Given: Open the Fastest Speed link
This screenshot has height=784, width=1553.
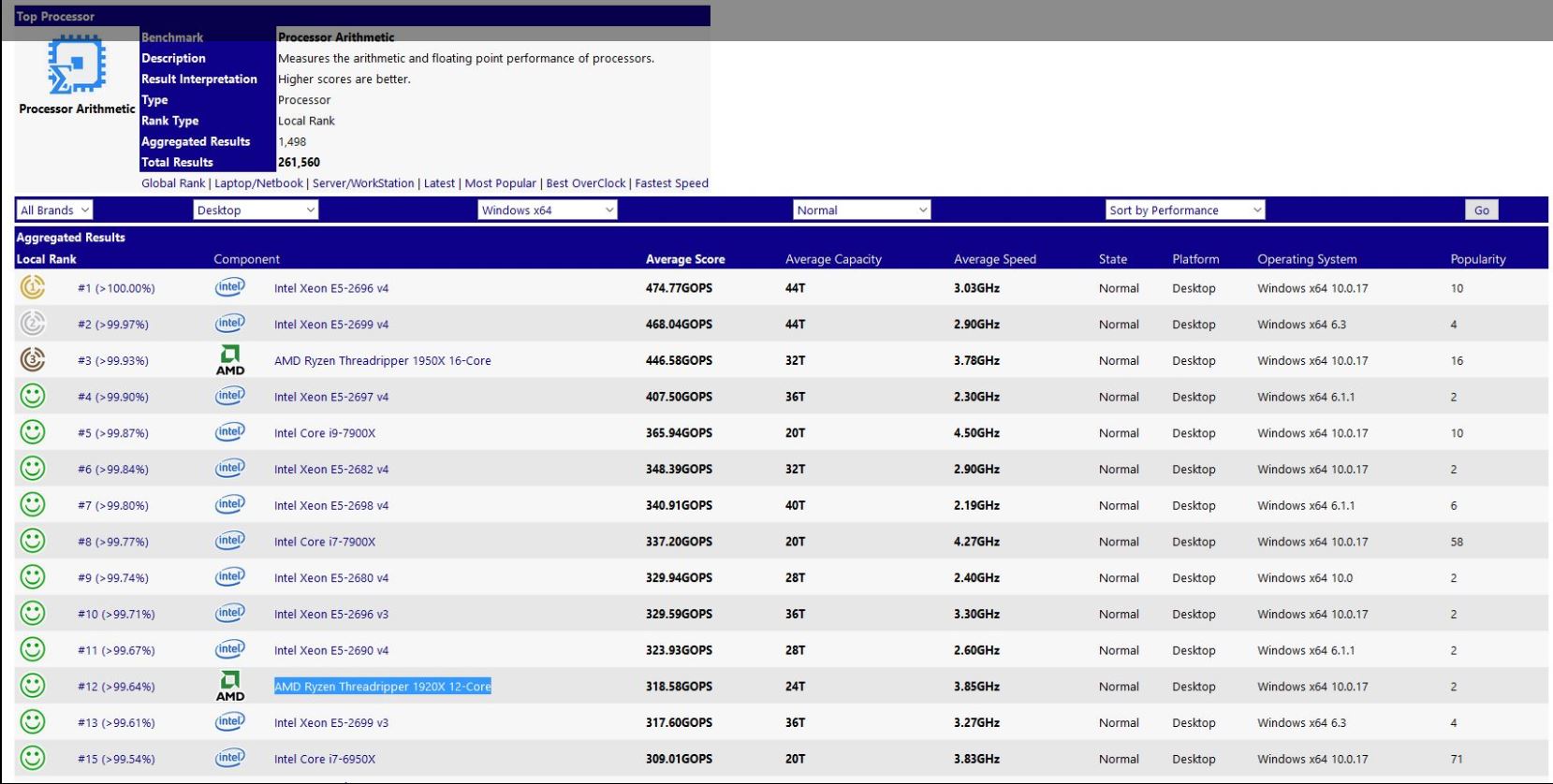Looking at the screenshot, I should 671,183.
